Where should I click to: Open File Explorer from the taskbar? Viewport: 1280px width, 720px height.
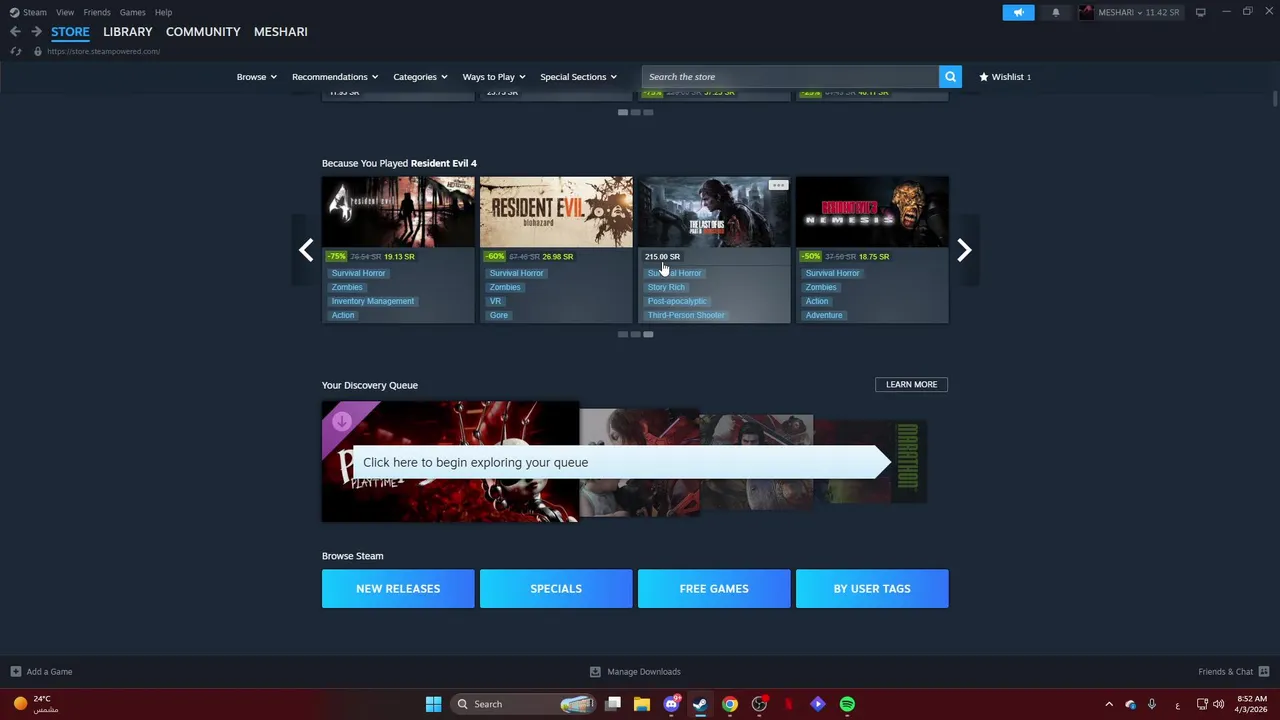click(642, 704)
